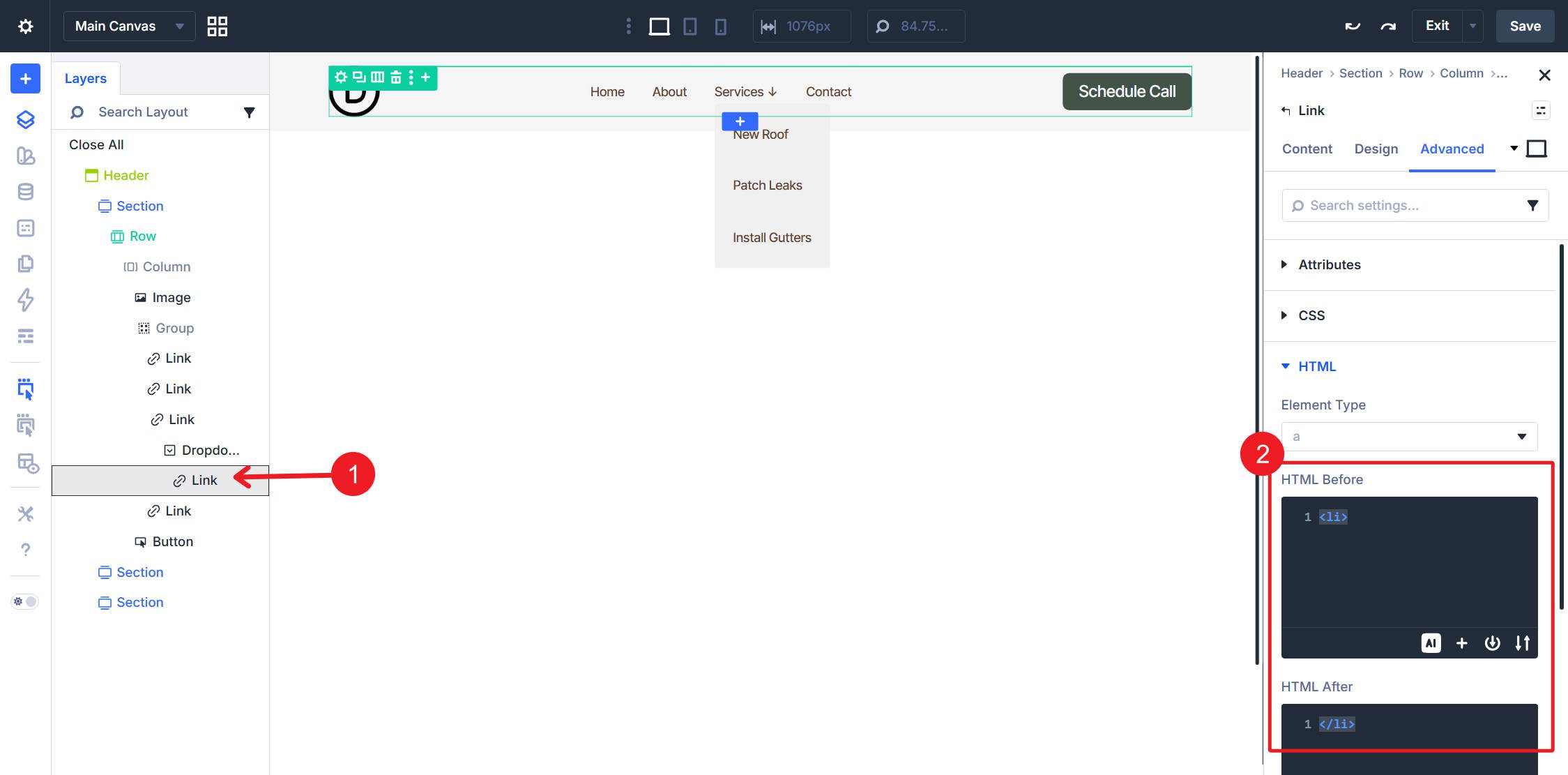Open the Element Type dropdown
This screenshot has width=1568, height=775.
click(x=1408, y=436)
